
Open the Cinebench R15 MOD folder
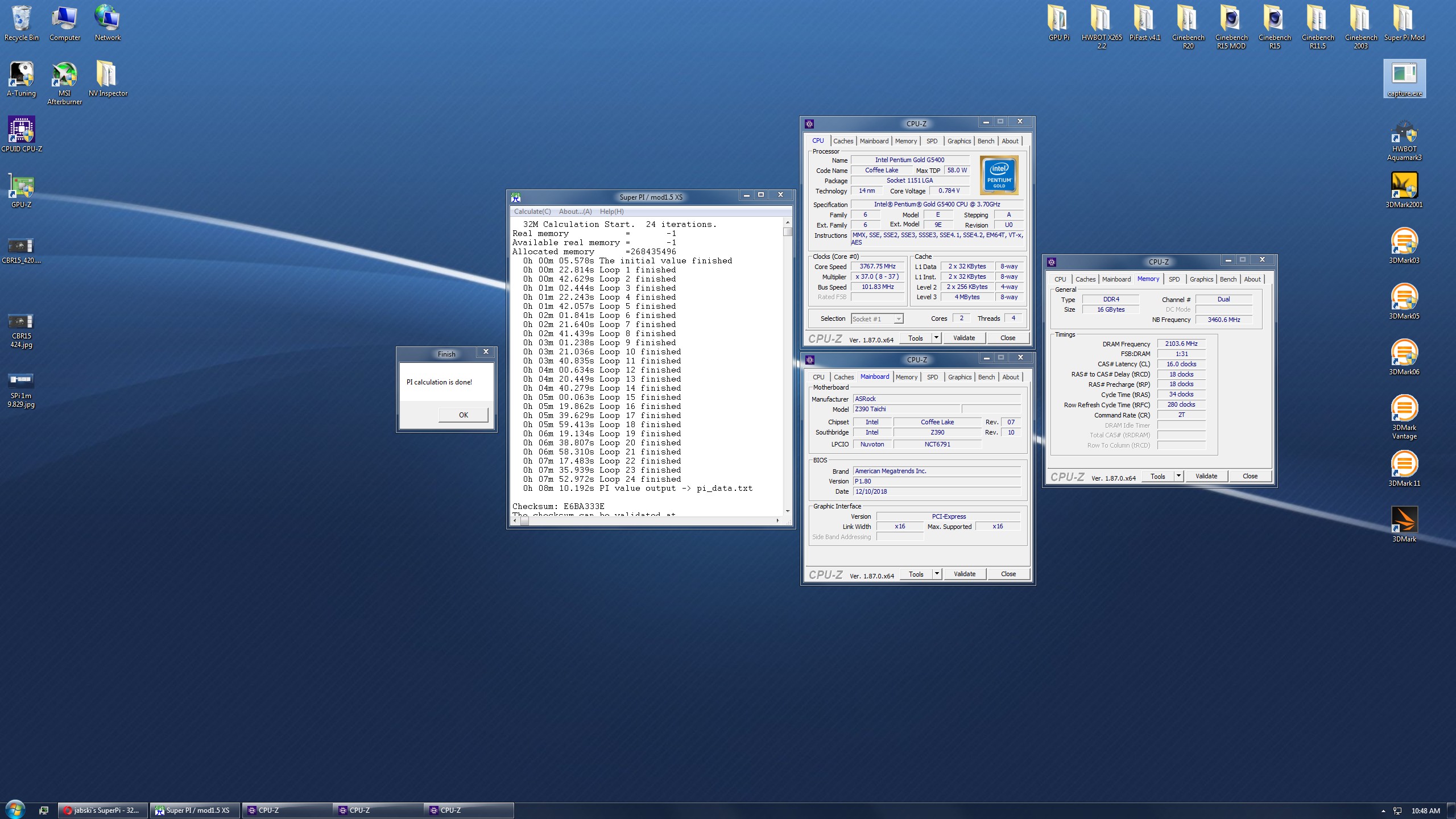(1231, 27)
